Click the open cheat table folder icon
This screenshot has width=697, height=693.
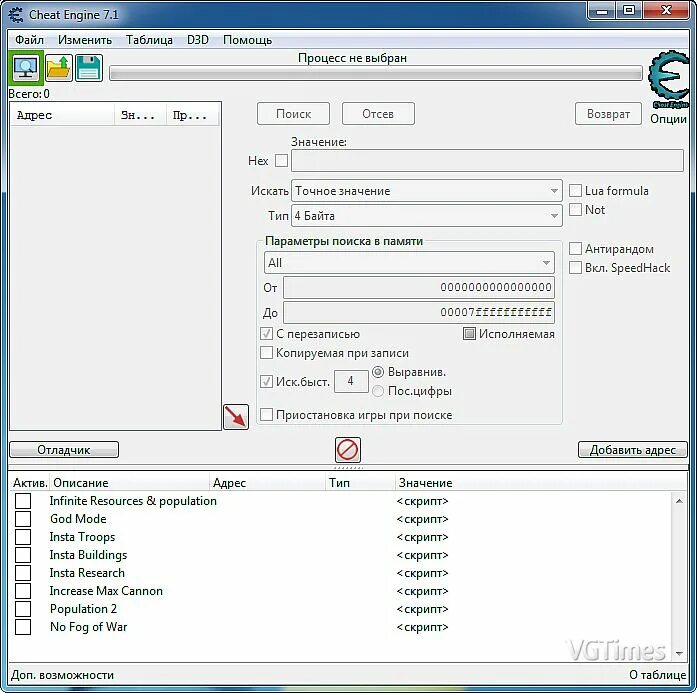click(x=59, y=68)
